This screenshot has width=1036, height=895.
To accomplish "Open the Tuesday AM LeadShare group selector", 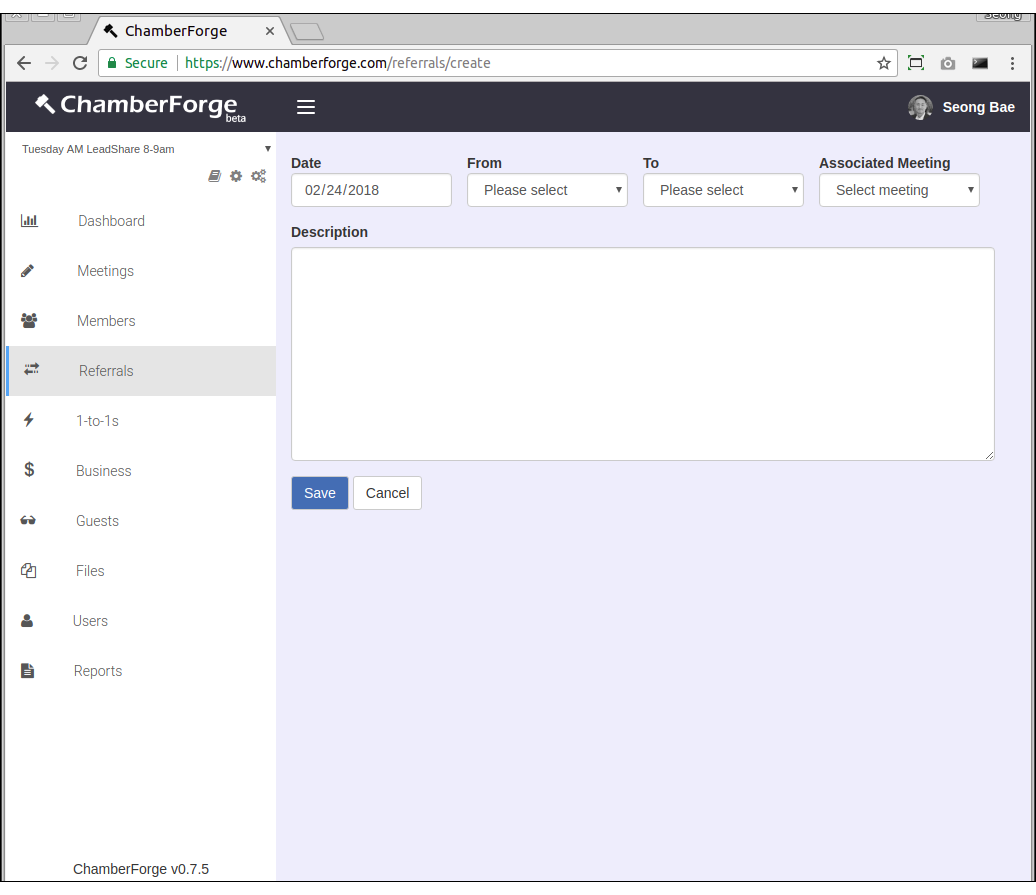I will tap(146, 149).
